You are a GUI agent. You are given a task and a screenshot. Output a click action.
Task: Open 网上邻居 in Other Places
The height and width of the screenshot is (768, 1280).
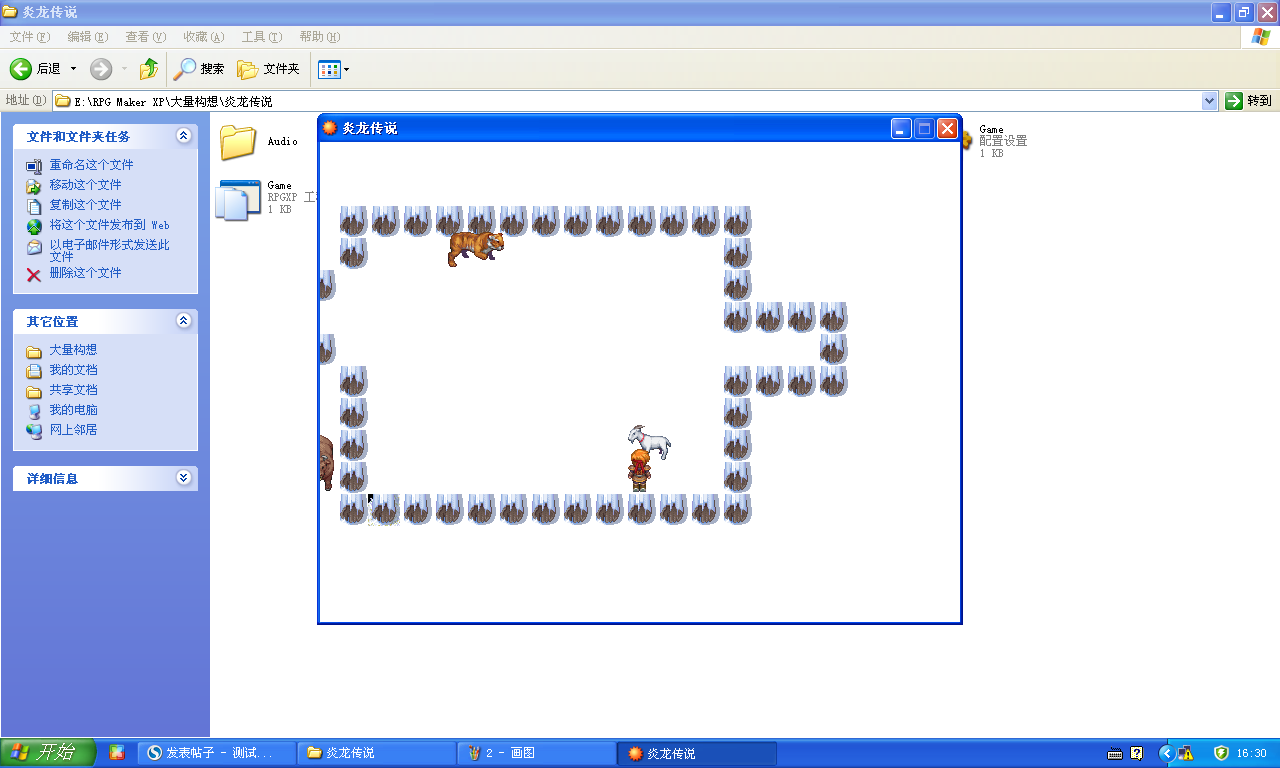pos(73,430)
